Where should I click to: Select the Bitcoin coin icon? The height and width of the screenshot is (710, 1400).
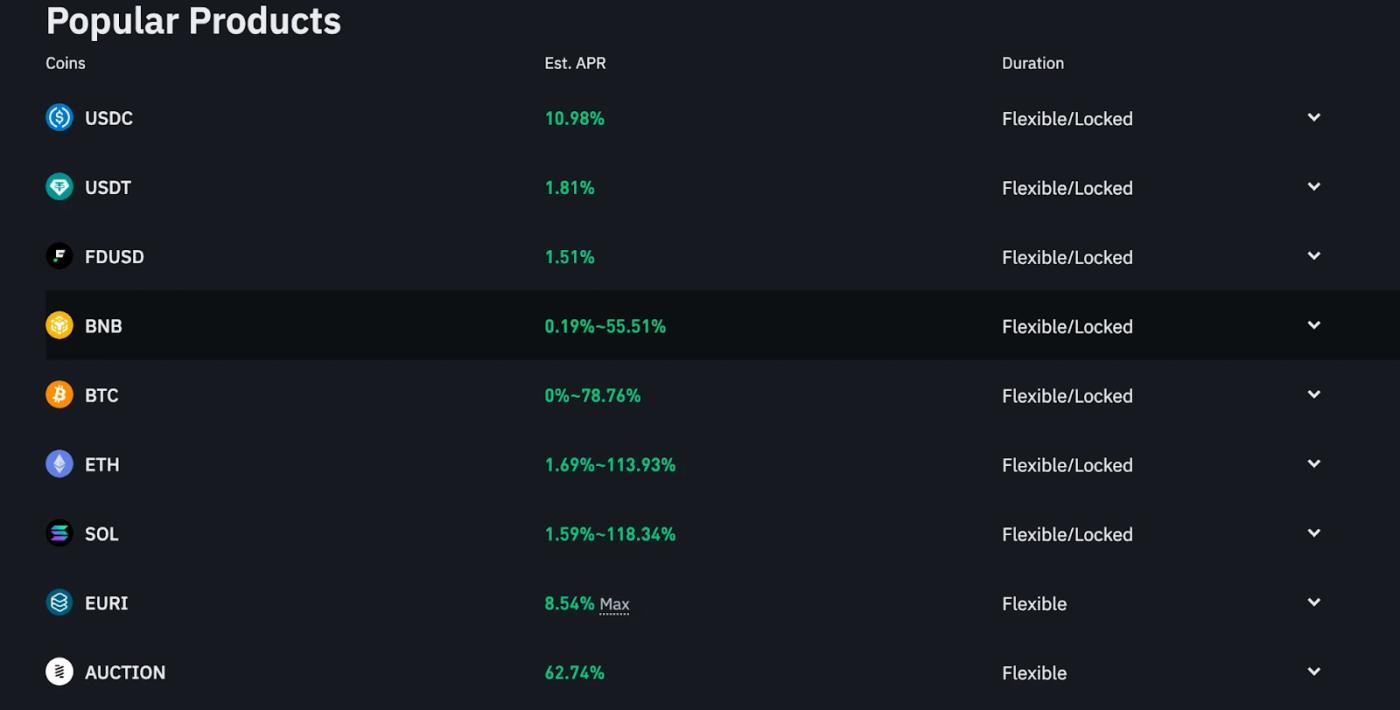click(58, 394)
